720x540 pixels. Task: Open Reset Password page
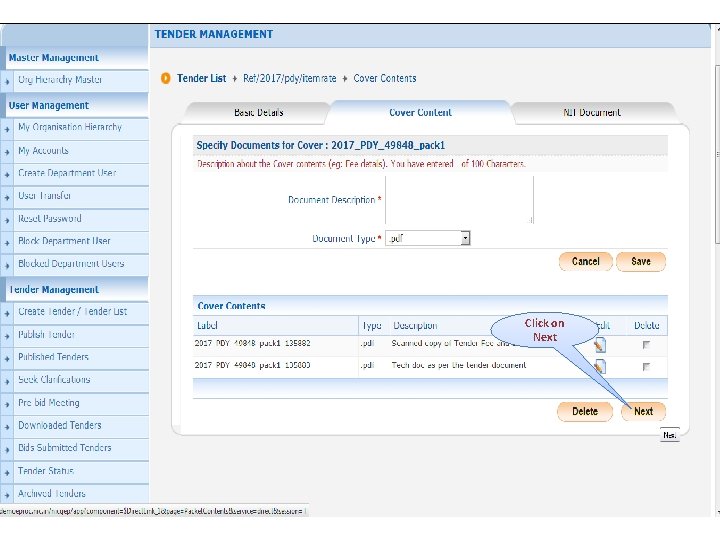(50, 219)
